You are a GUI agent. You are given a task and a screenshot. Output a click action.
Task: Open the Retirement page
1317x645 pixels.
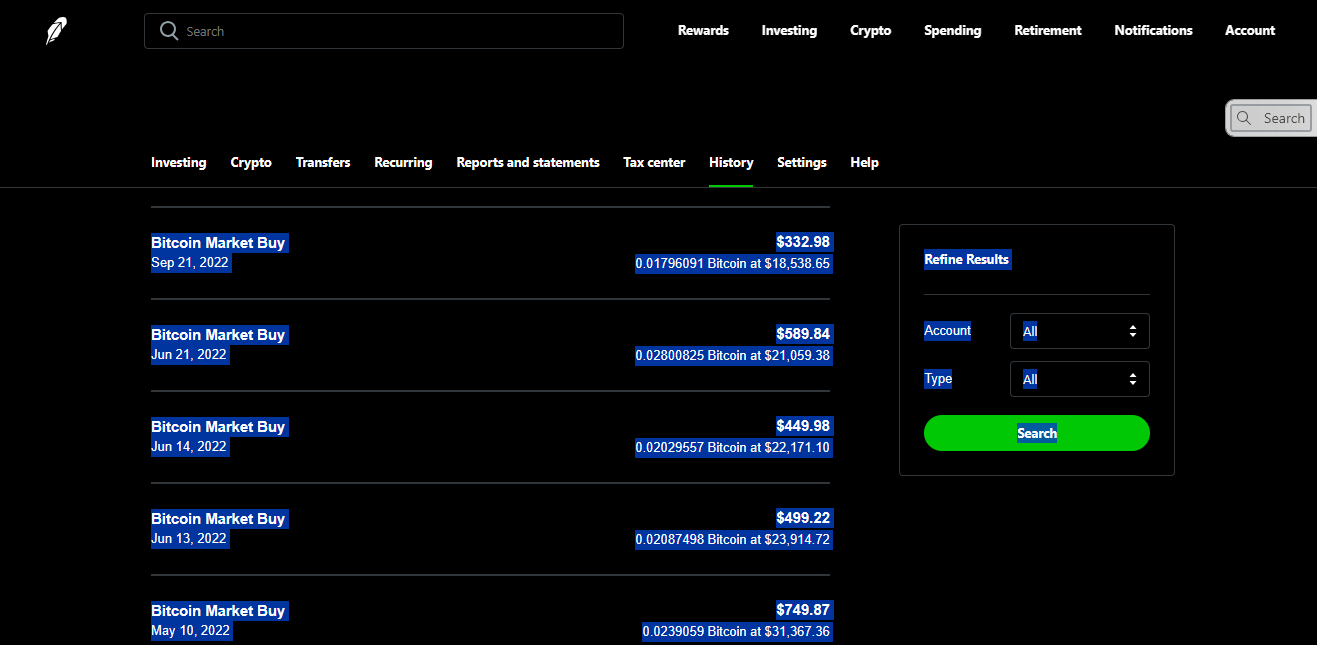coord(1047,31)
